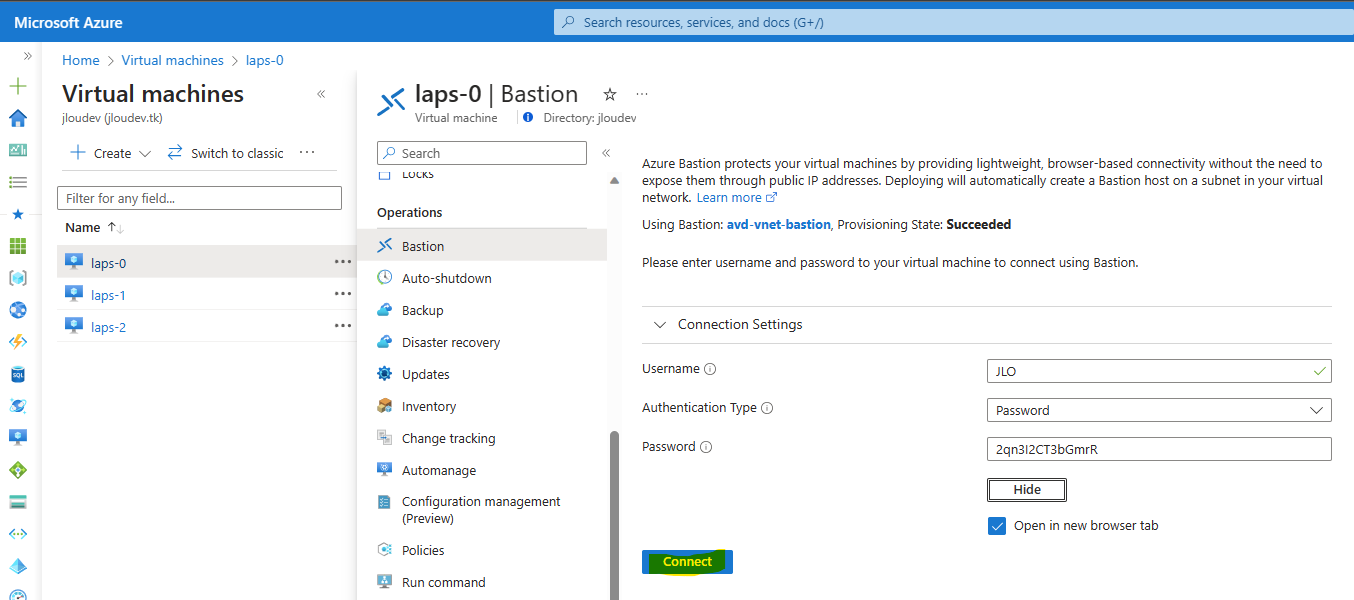Open the Dashboard chart icon in sidebar

(x=18, y=151)
